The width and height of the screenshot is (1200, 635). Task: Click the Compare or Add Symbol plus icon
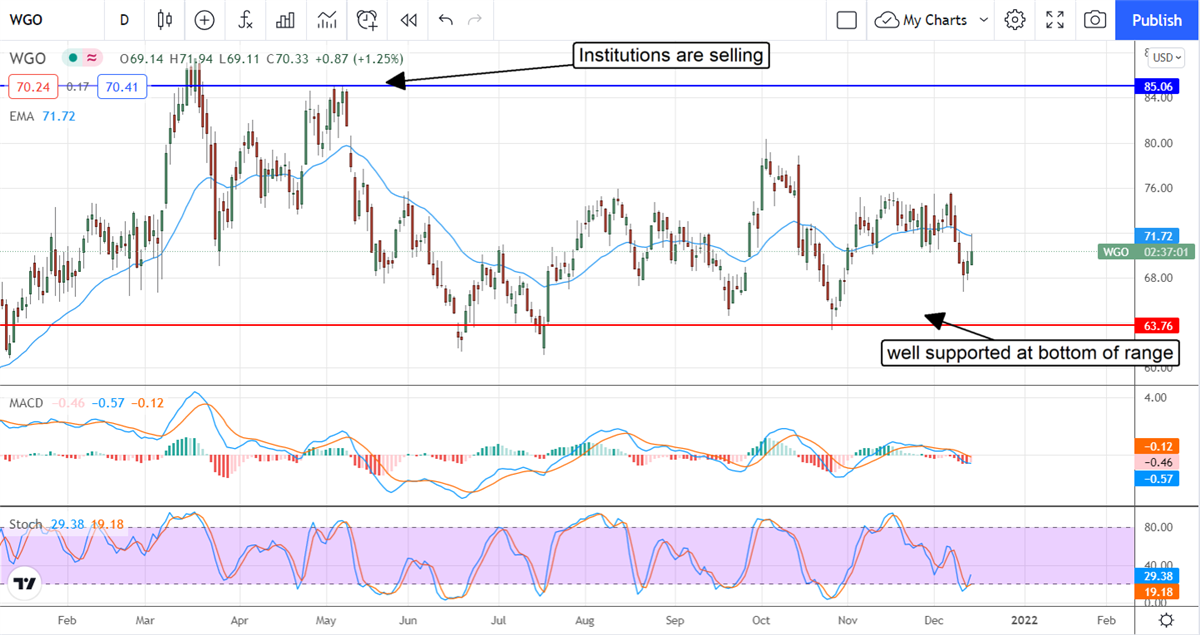pos(204,20)
